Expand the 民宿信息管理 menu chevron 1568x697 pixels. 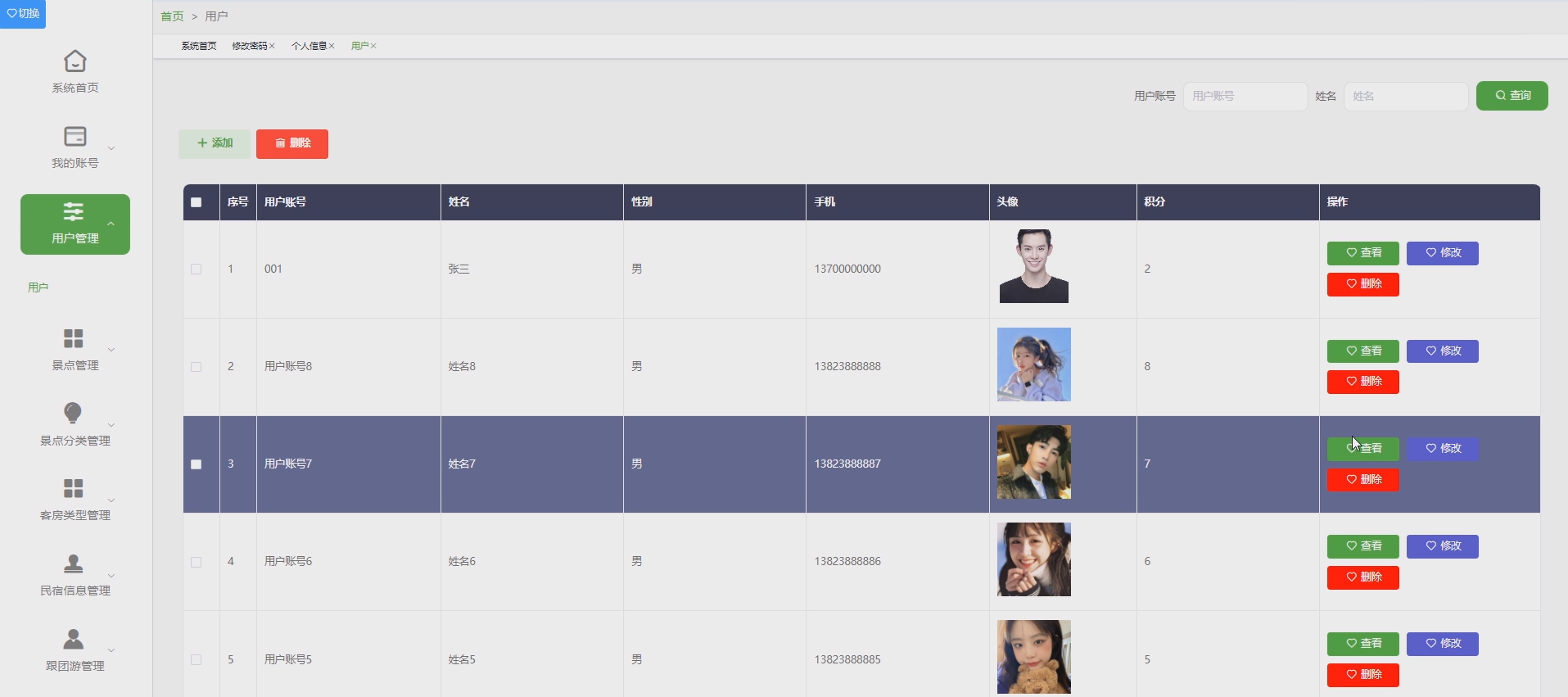111,576
